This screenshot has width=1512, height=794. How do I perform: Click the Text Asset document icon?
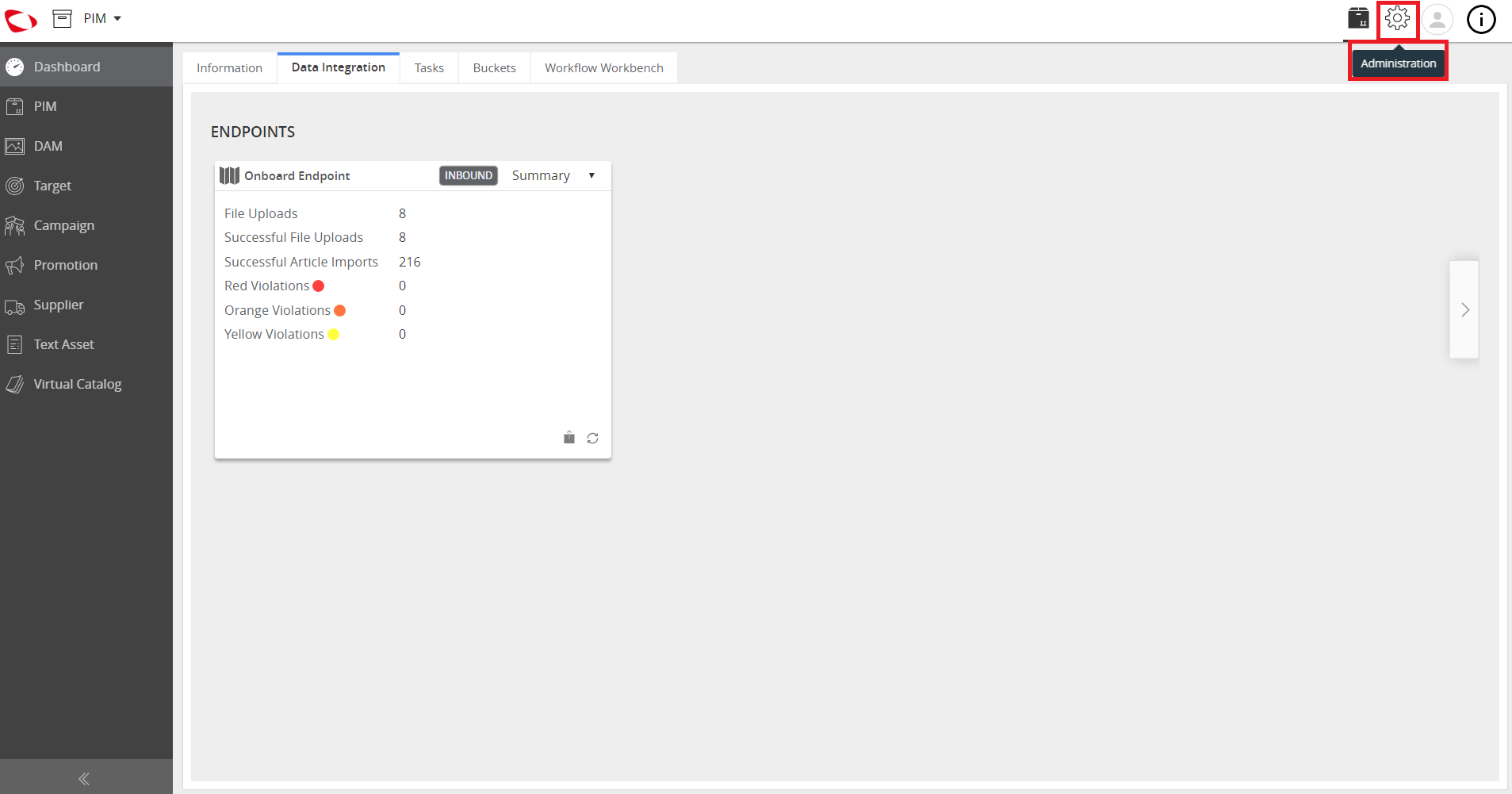coord(14,344)
